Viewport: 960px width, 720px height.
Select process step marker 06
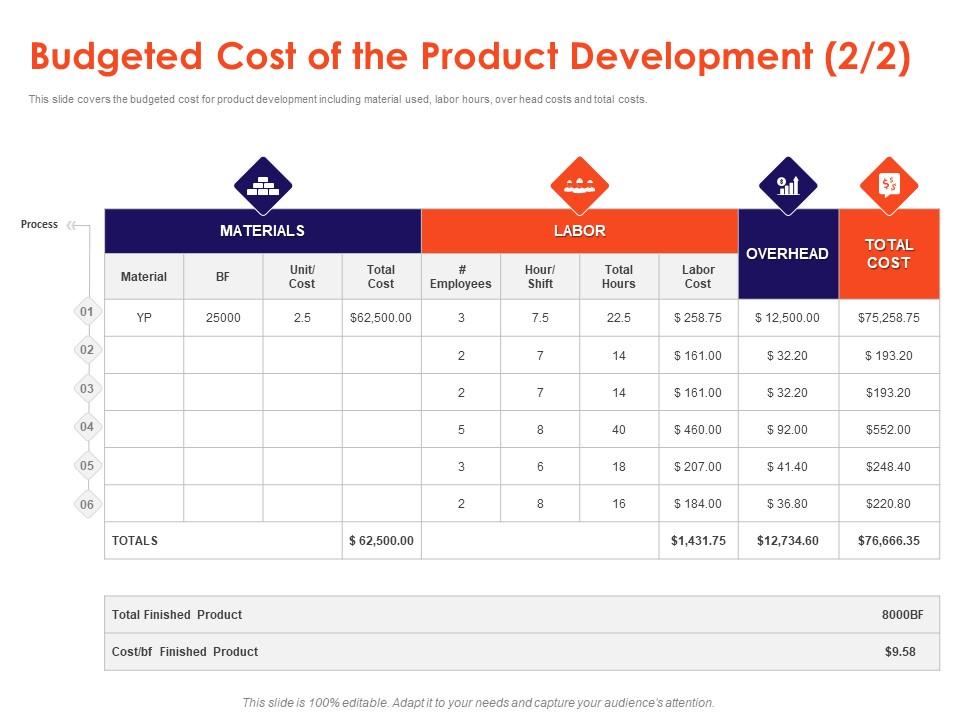point(88,504)
